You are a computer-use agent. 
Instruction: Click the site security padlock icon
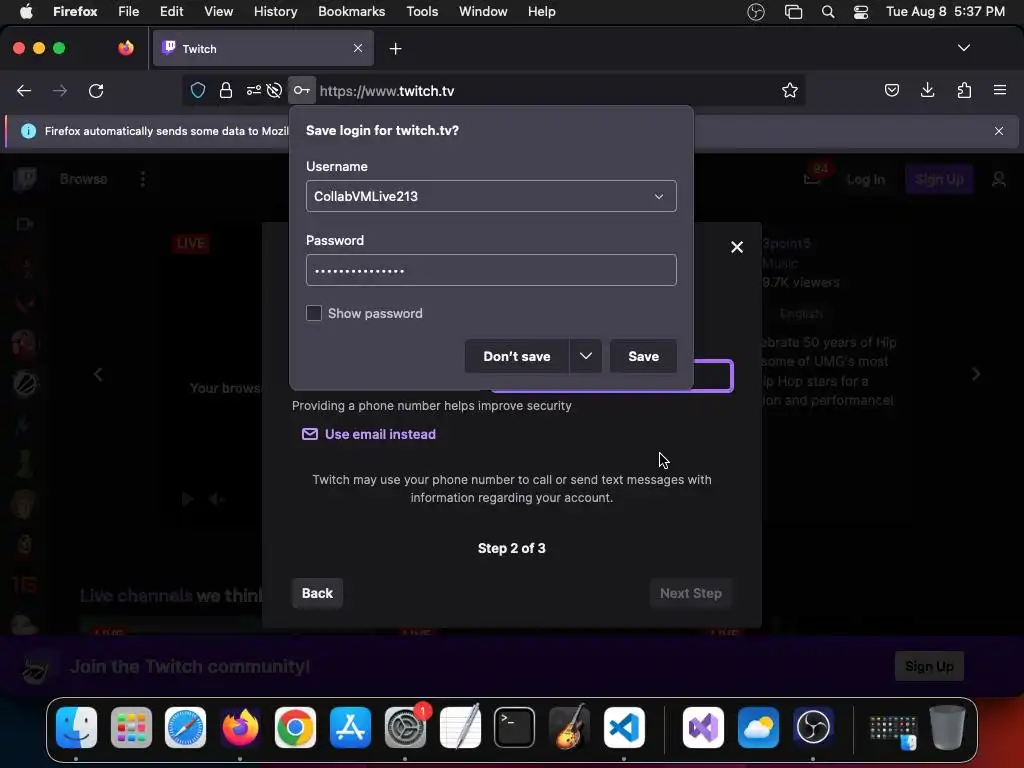coord(226,90)
